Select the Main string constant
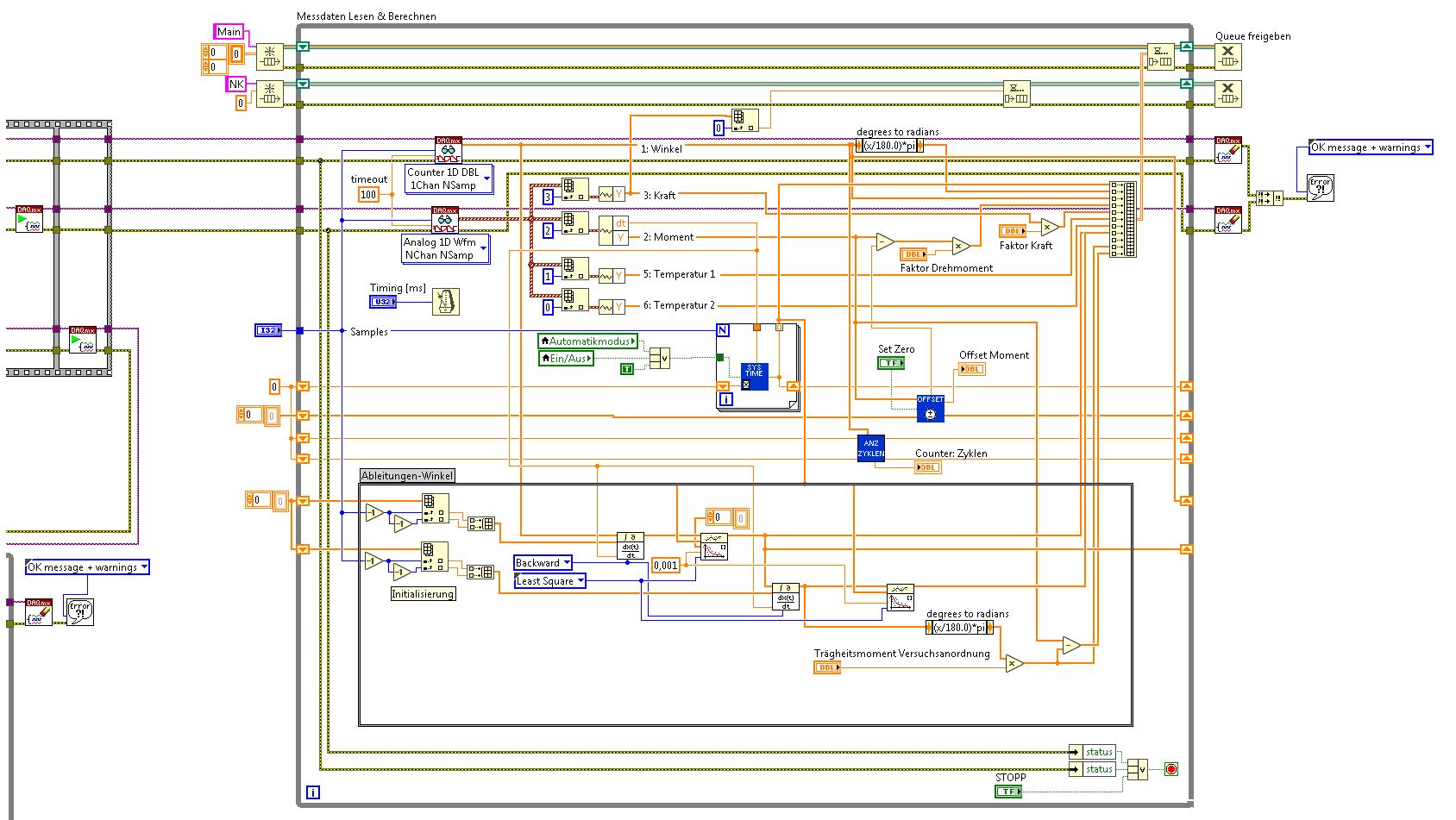1456x820 pixels. [x=229, y=32]
